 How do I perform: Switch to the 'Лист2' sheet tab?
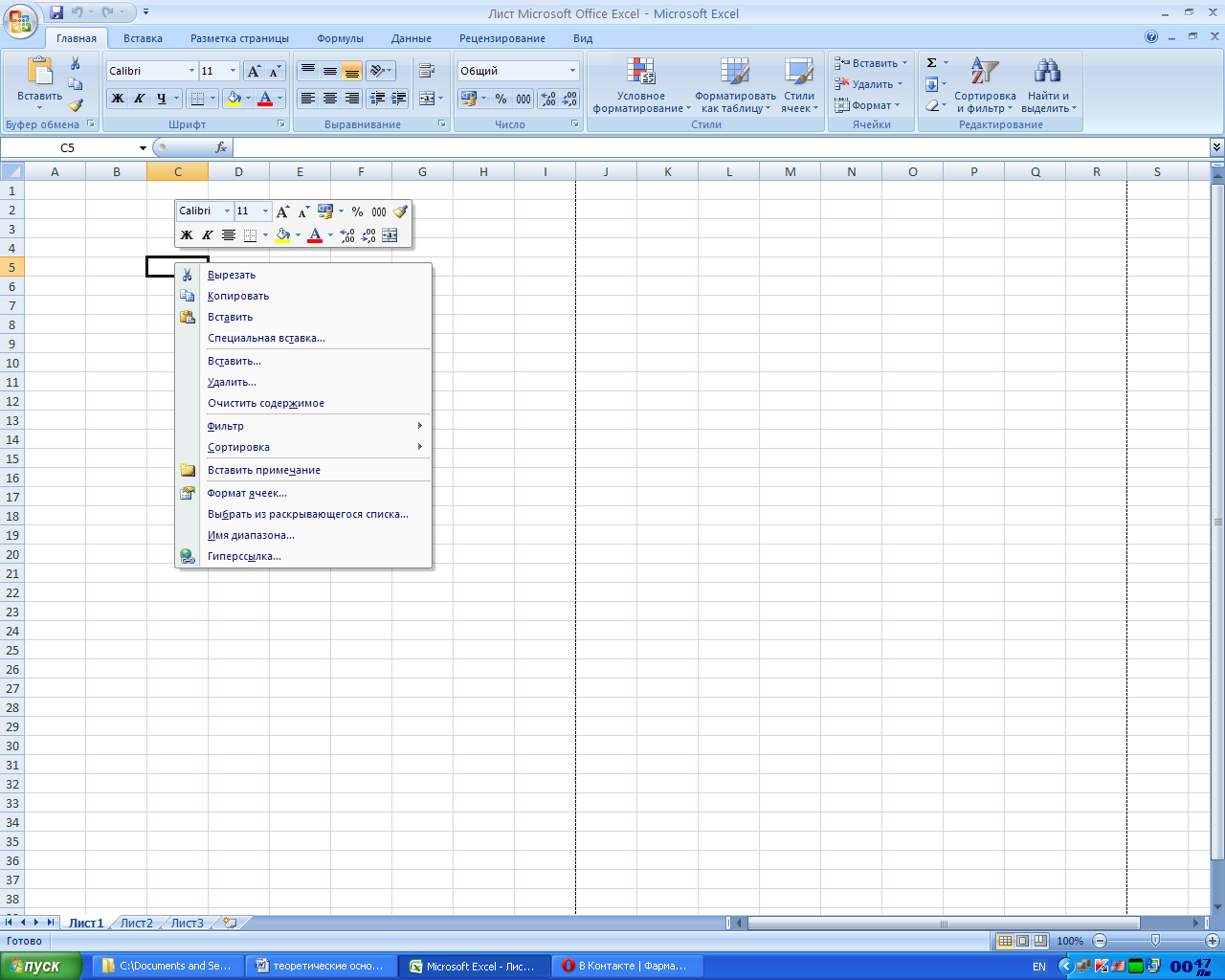coord(136,924)
